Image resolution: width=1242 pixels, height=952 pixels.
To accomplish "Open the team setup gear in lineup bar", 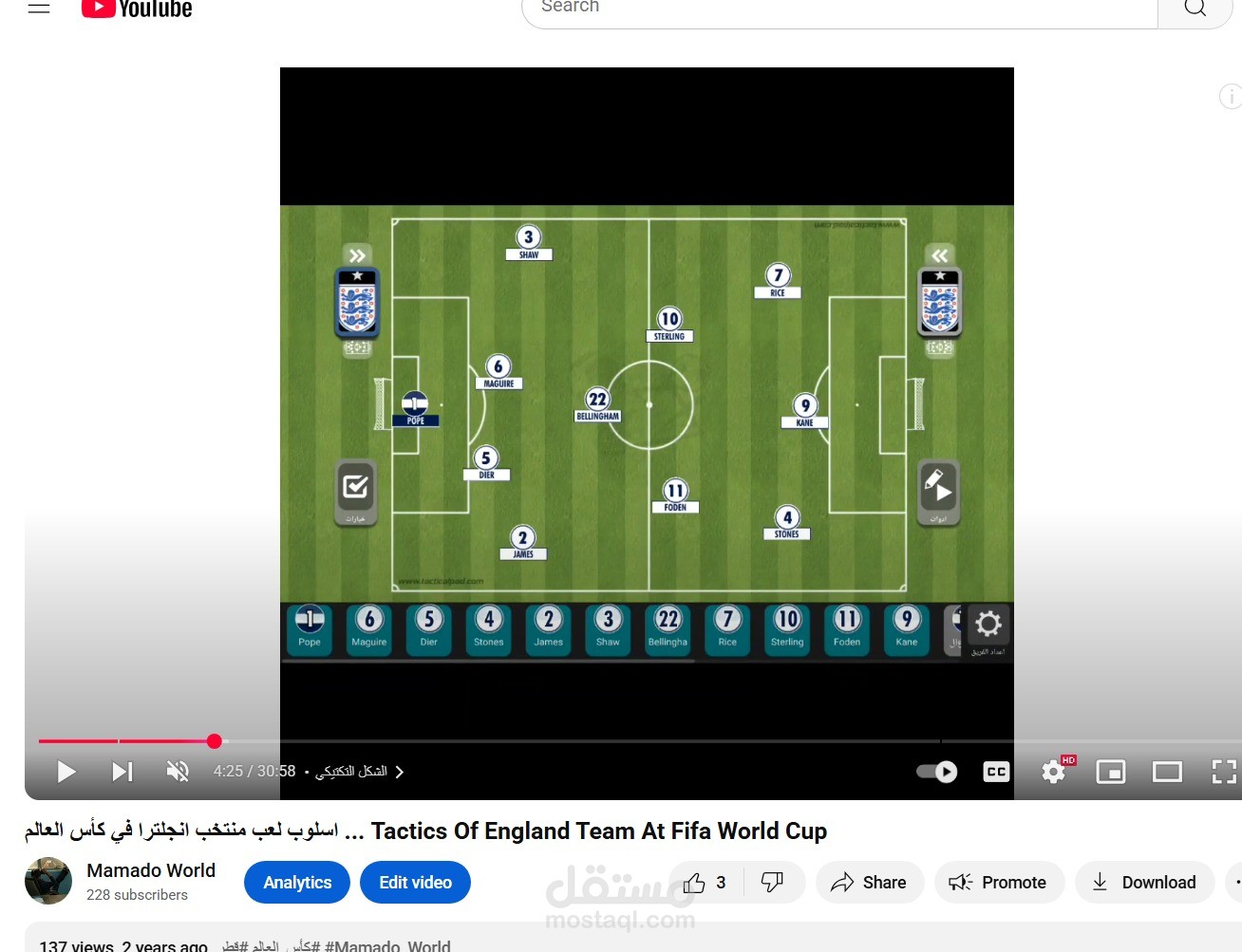I will click(988, 628).
